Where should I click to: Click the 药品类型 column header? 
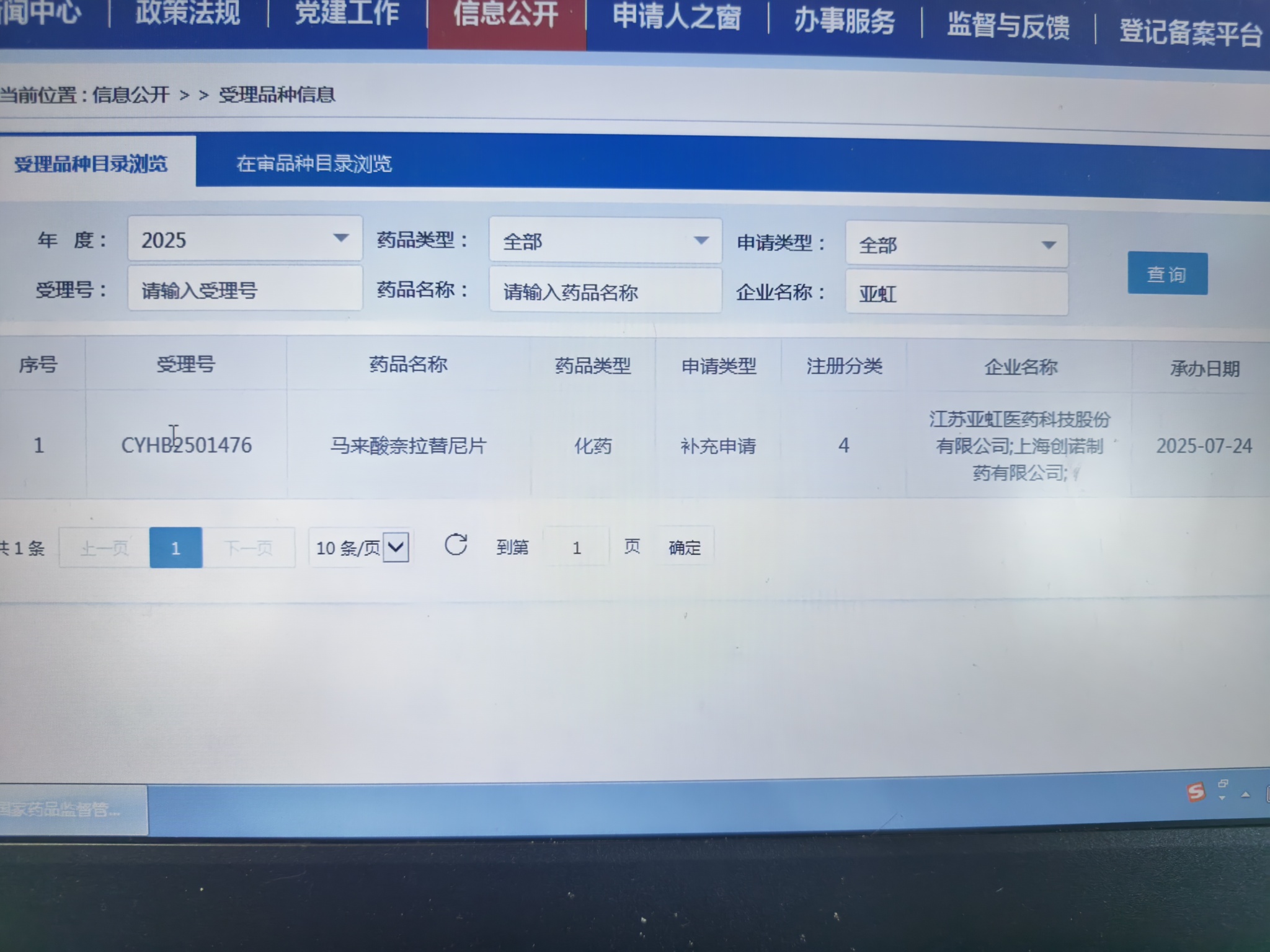(593, 366)
